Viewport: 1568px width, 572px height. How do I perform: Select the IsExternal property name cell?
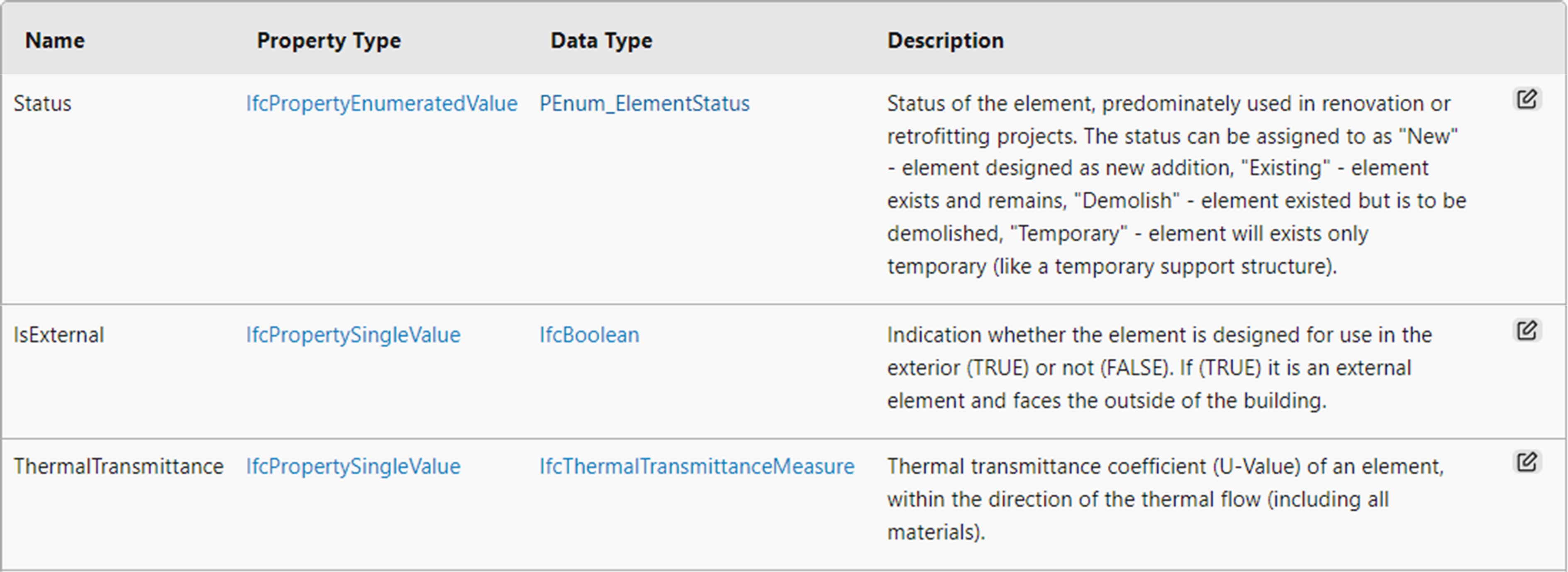pos(59,335)
